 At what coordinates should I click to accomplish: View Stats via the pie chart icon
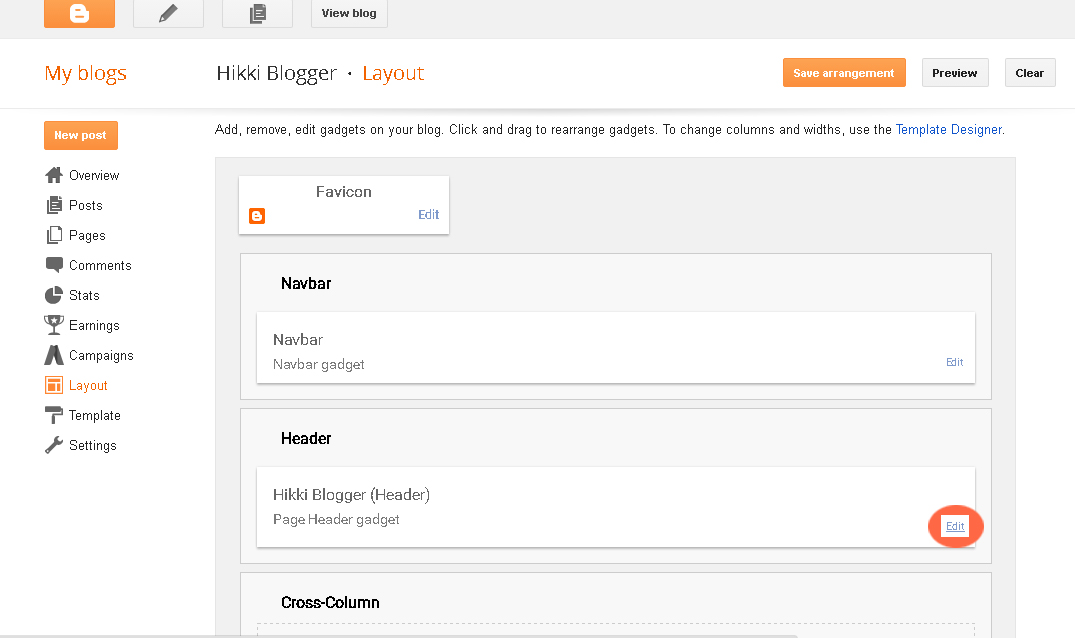[x=55, y=295]
